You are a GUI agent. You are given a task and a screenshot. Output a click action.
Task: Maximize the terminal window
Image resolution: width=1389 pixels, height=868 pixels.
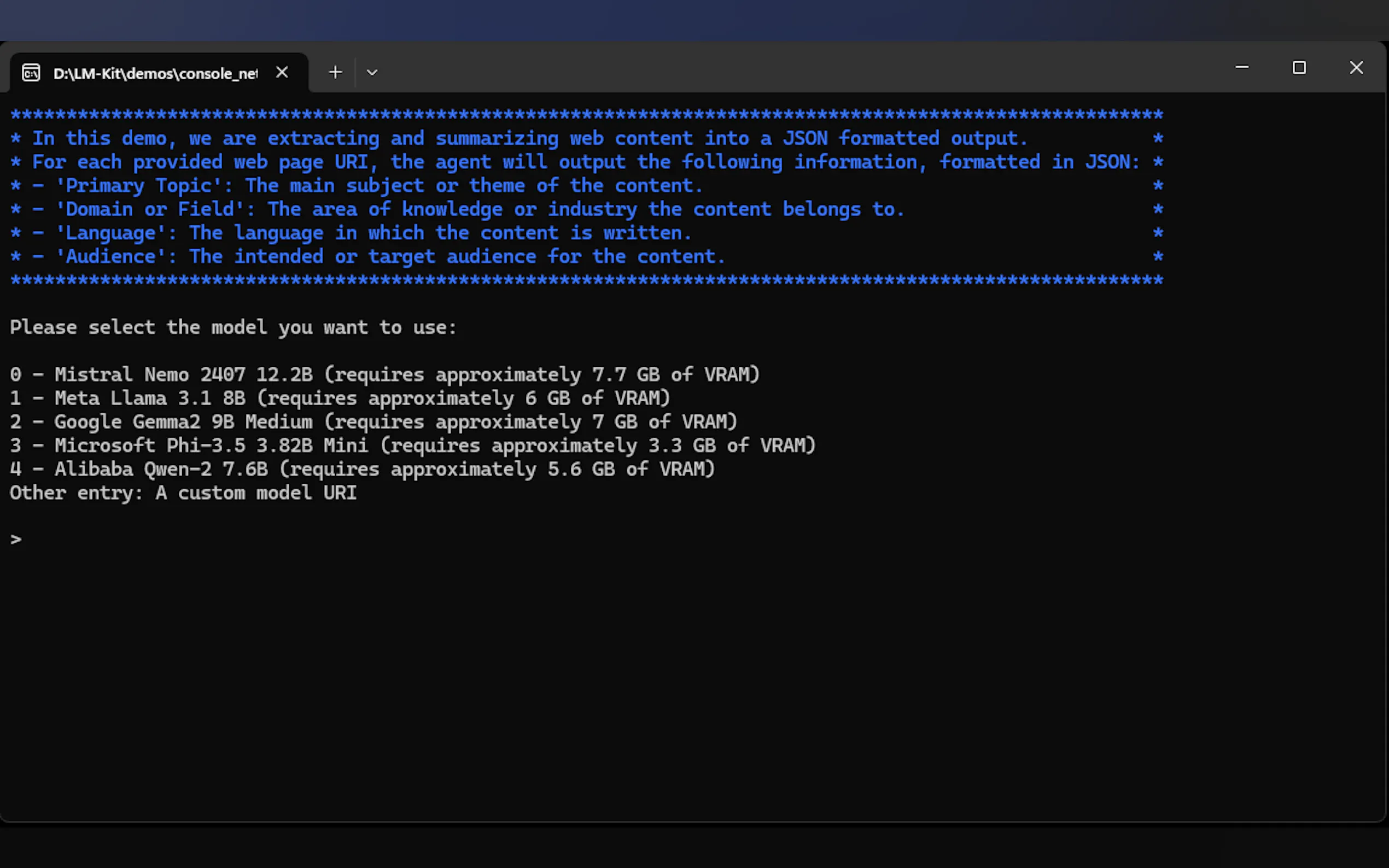pyautogui.click(x=1299, y=68)
